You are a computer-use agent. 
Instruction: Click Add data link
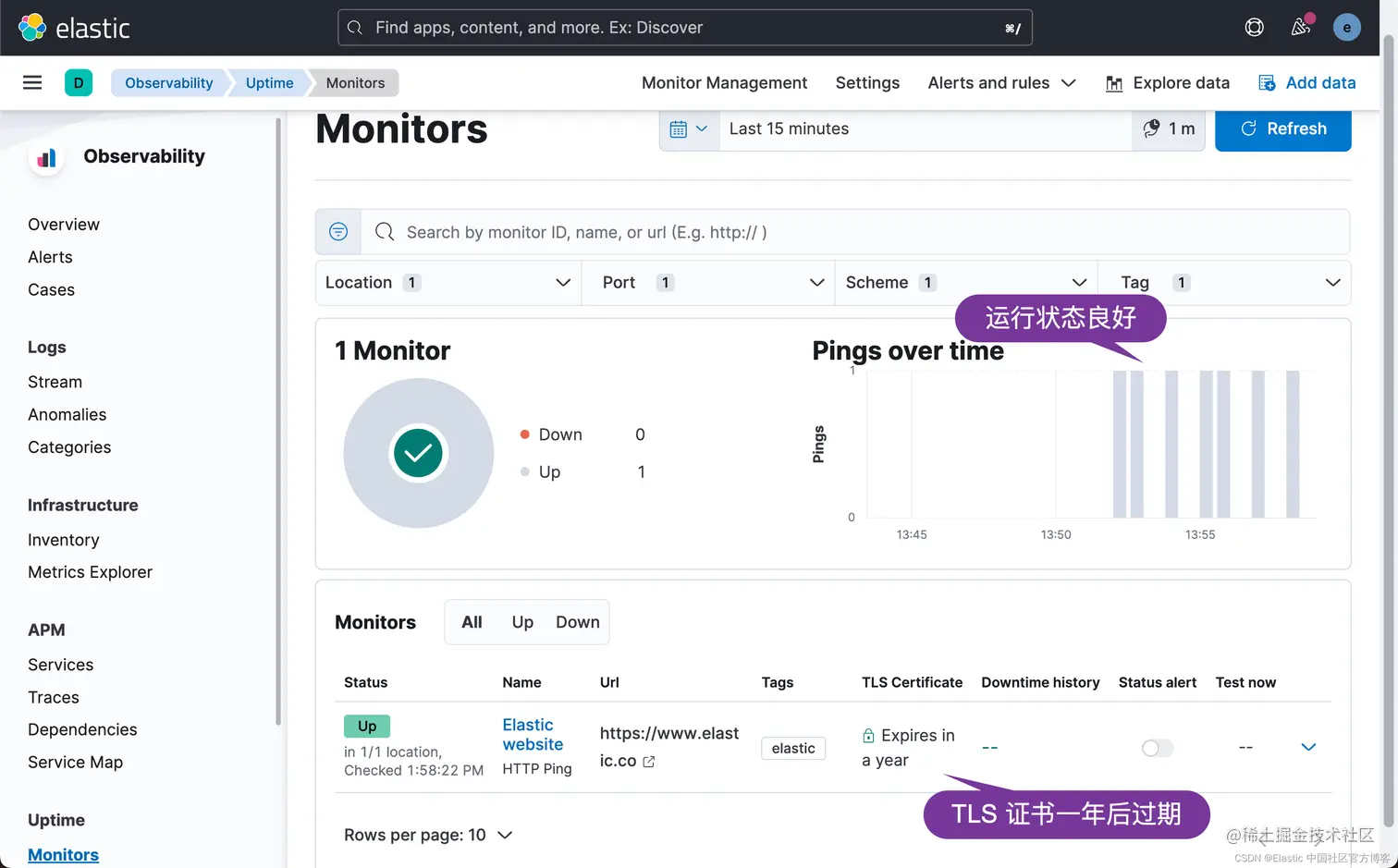tap(1320, 83)
